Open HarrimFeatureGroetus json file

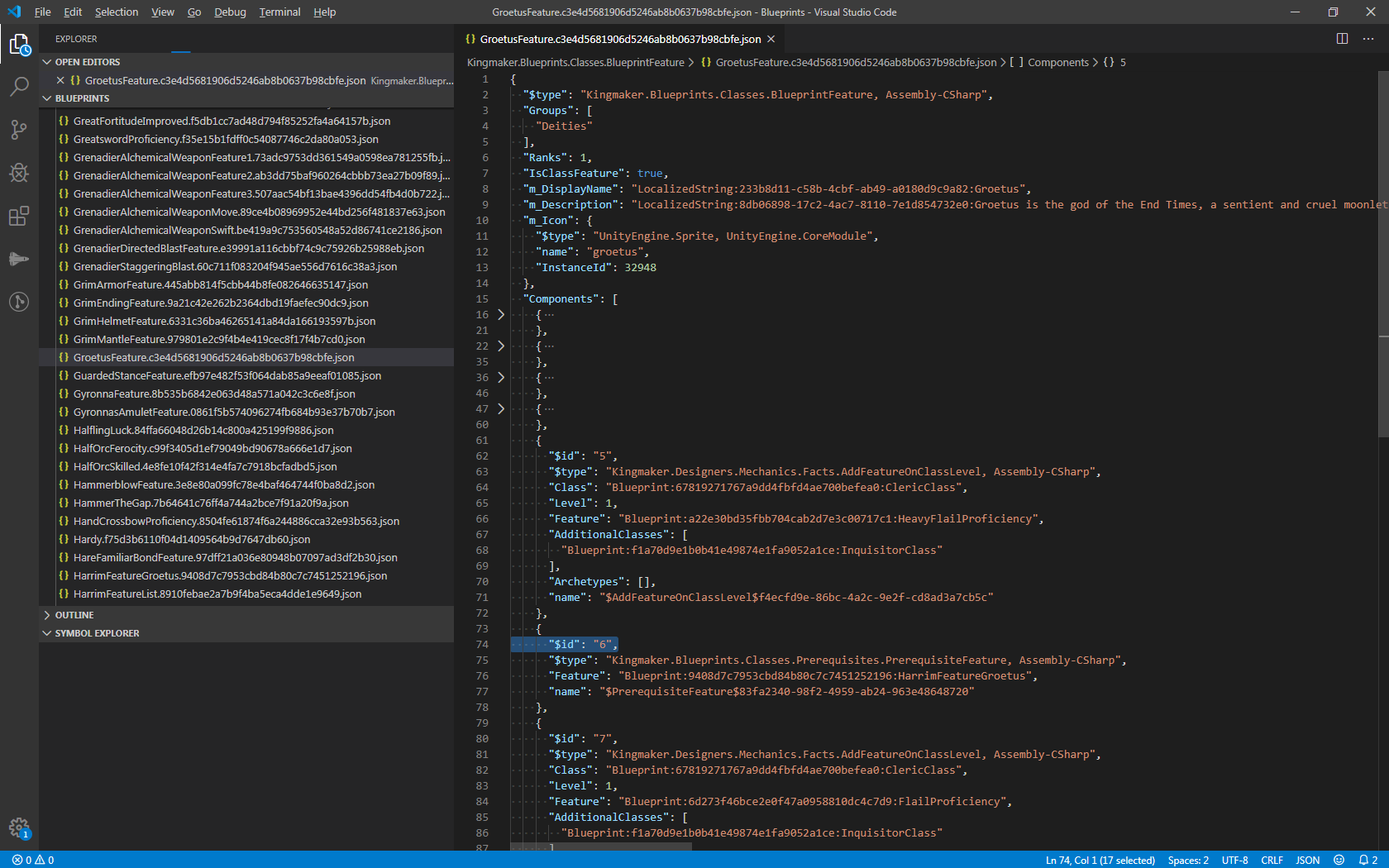coord(246,576)
